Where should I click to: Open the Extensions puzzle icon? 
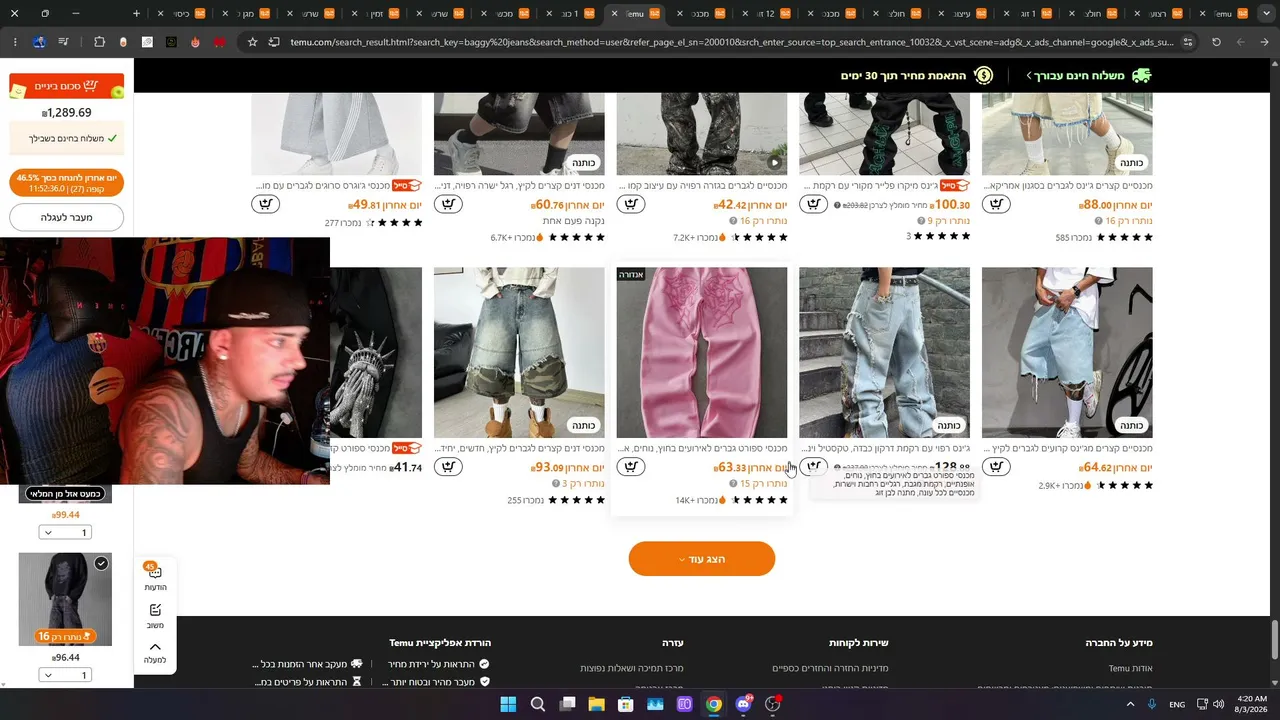click(x=99, y=42)
